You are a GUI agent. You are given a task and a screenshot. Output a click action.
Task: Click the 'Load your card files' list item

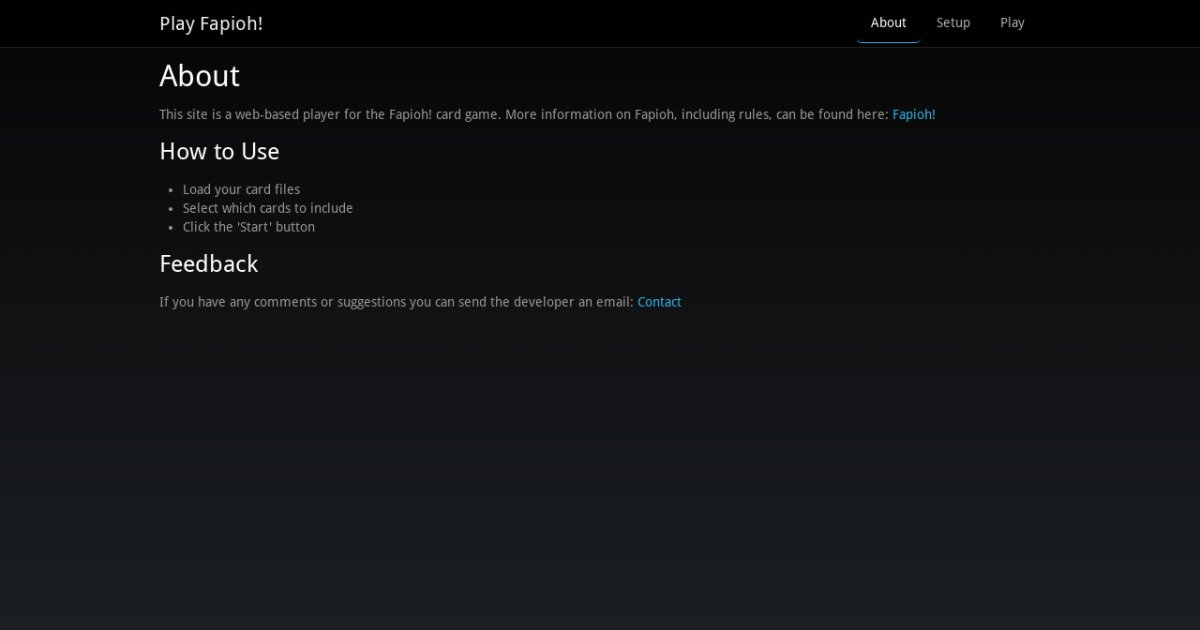coord(241,189)
